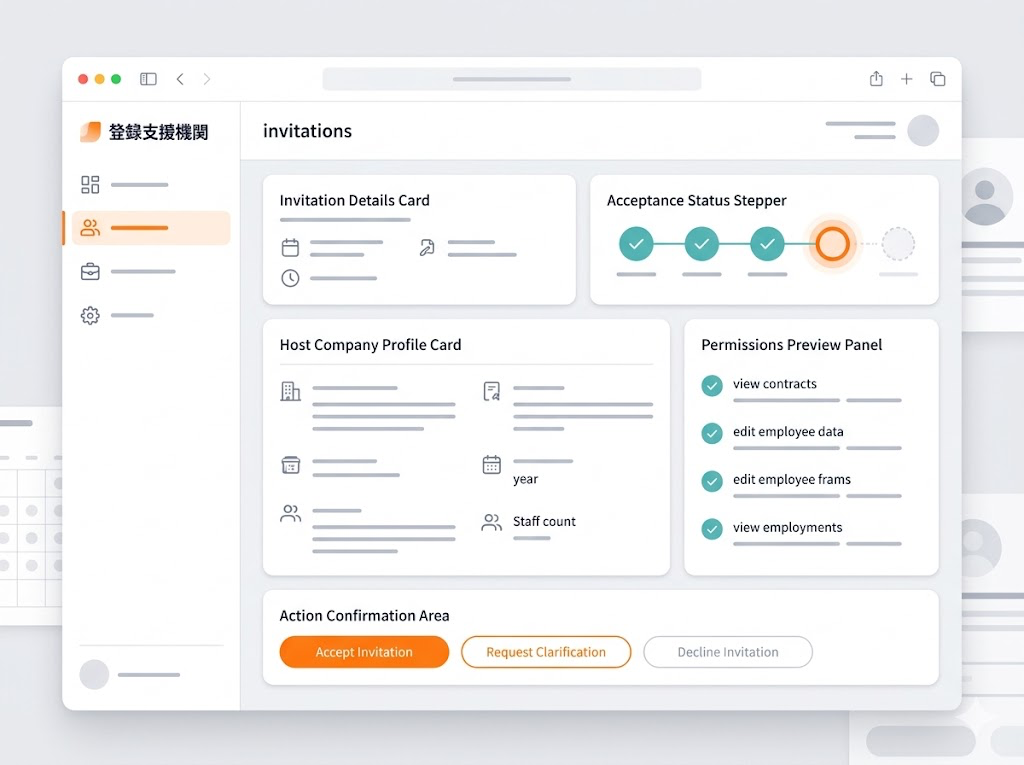Click the invitations page heading

(307, 131)
